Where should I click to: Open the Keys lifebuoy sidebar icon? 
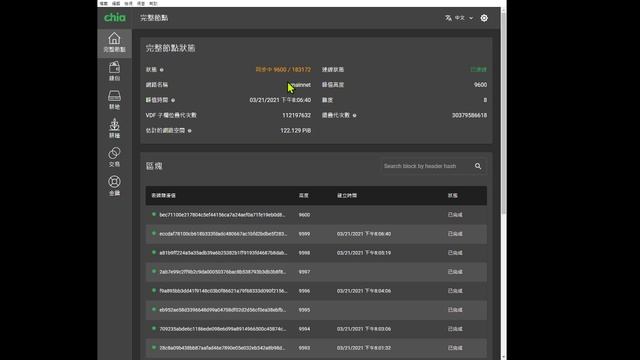coord(114,186)
